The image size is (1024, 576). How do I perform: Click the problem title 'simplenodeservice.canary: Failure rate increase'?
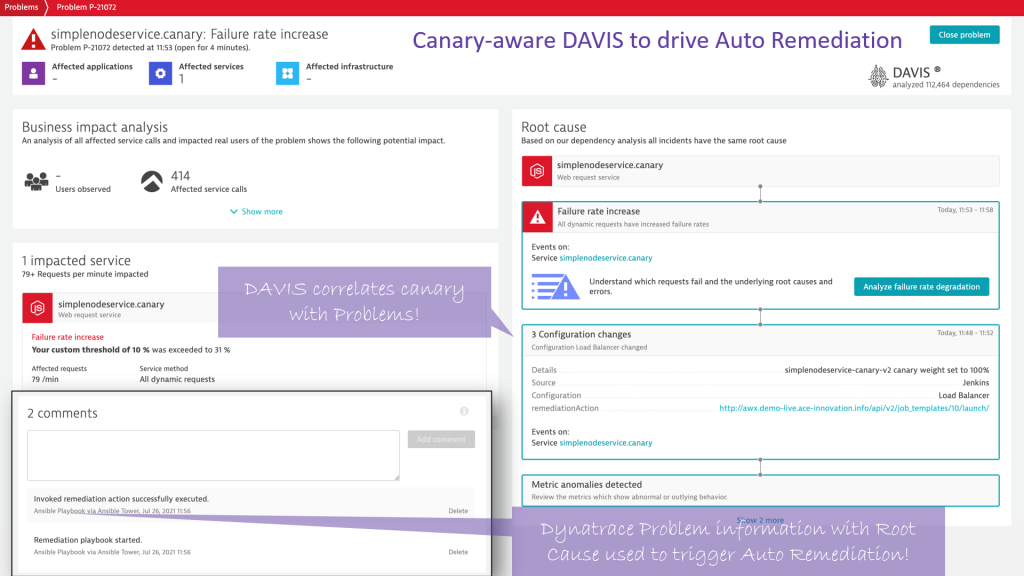[189, 34]
